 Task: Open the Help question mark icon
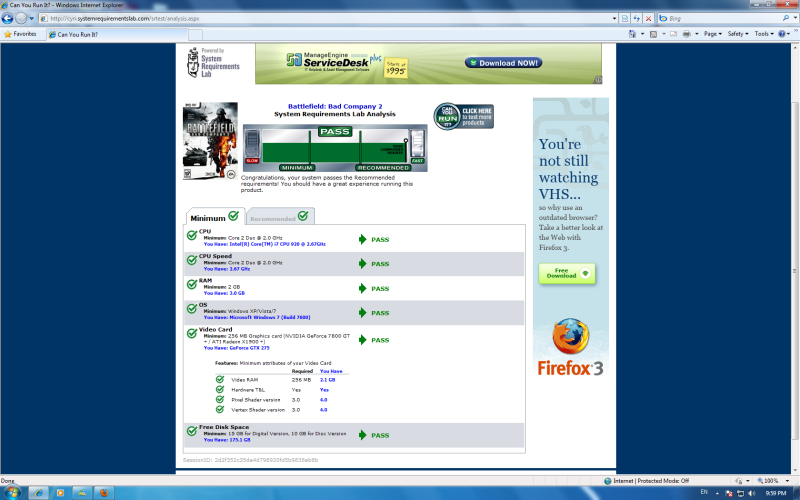coord(783,33)
